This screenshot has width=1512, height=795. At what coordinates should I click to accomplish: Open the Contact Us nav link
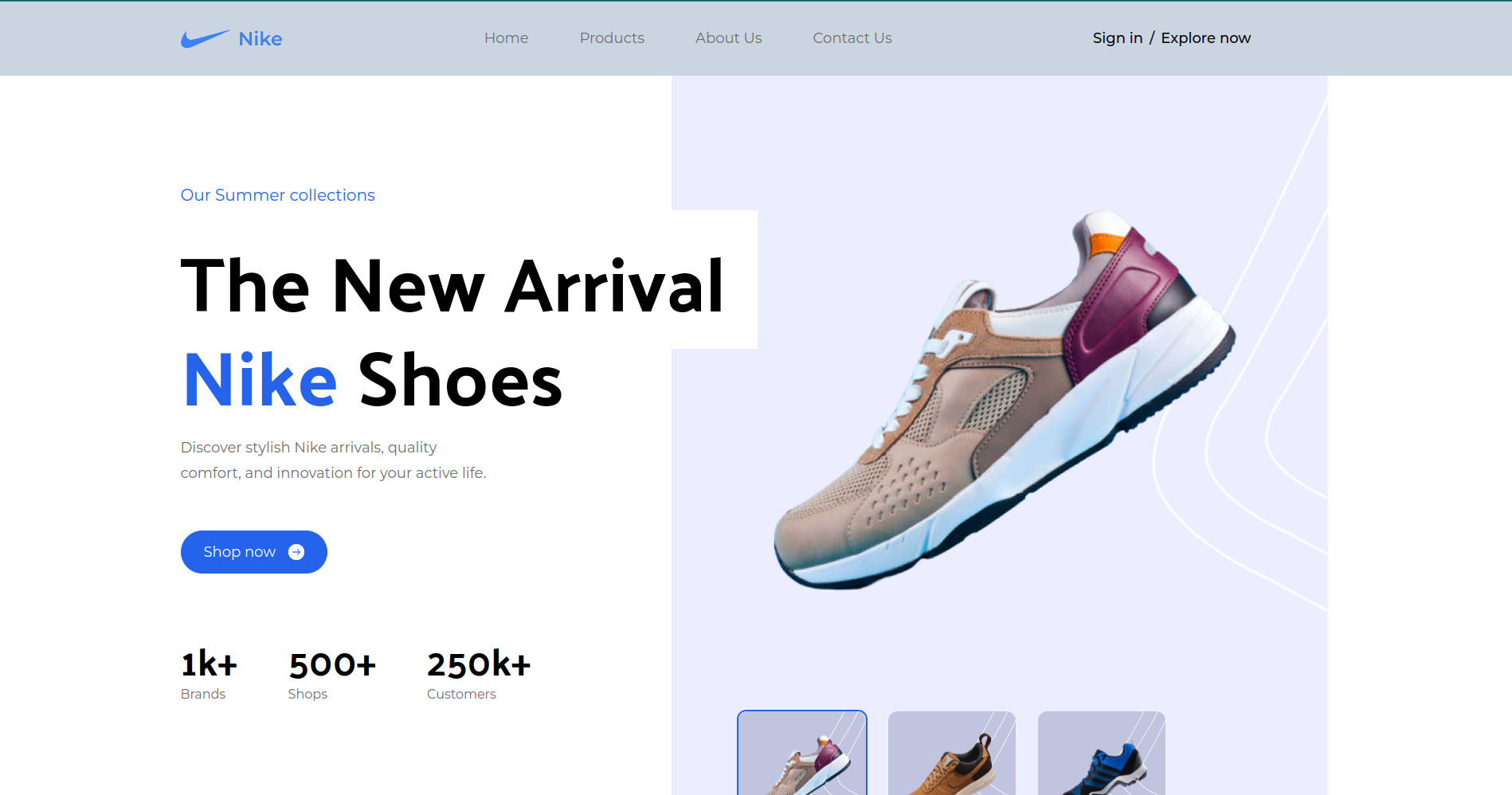coord(852,38)
